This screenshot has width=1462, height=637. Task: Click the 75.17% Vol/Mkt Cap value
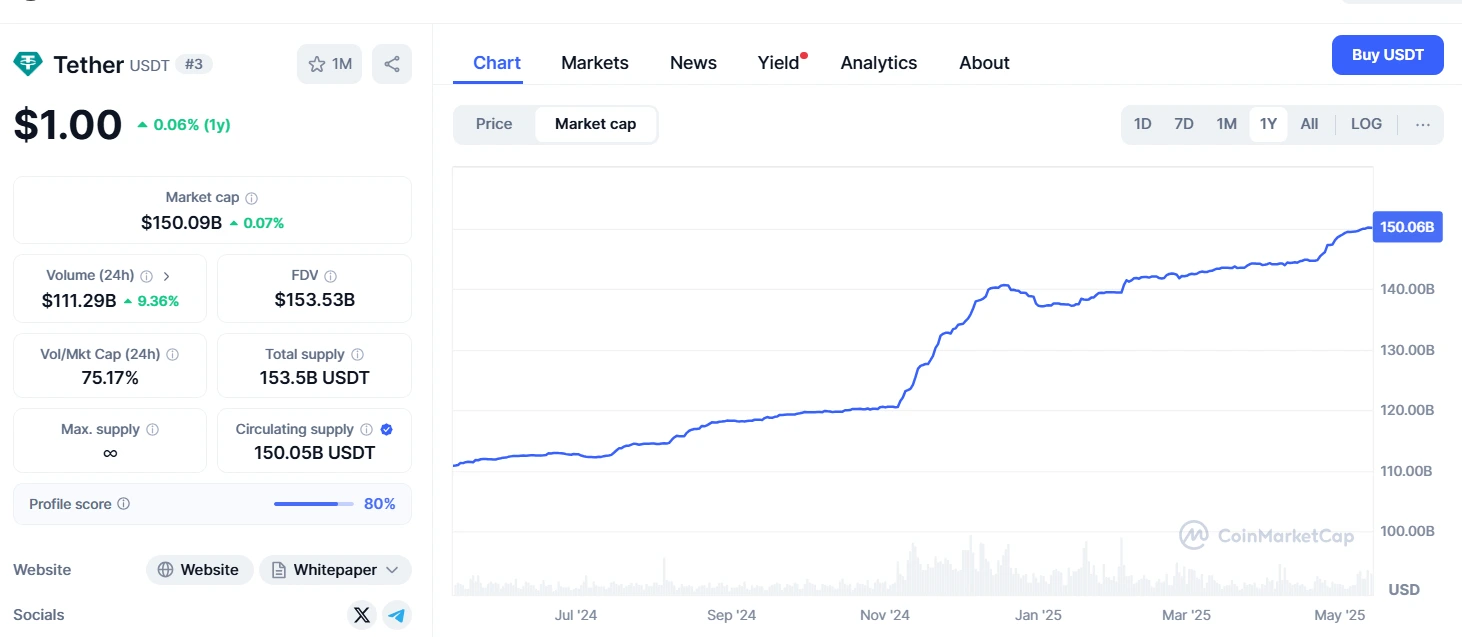(x=110, y=378)
